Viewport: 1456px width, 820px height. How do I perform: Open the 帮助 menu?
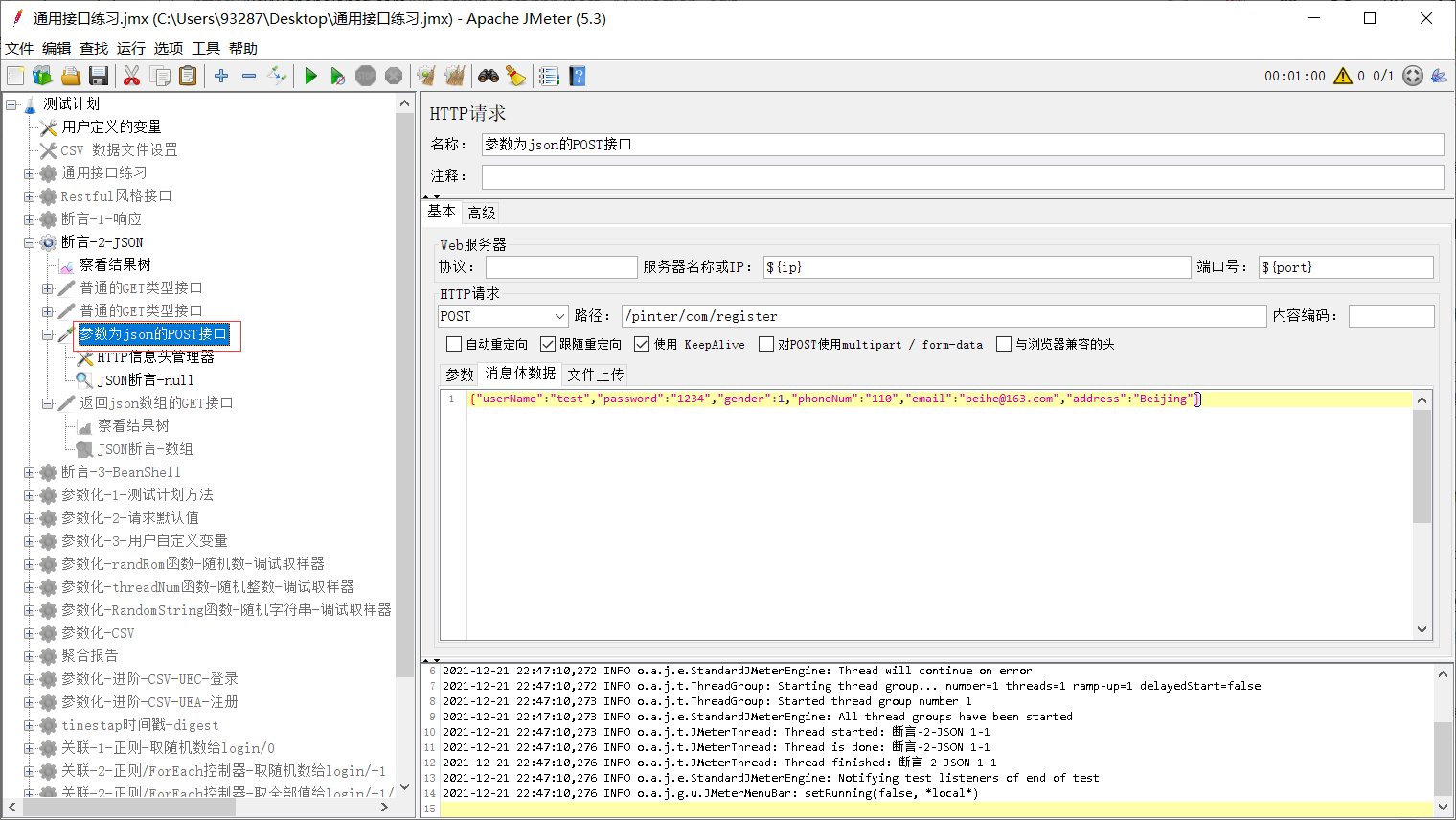pos(243,48)
